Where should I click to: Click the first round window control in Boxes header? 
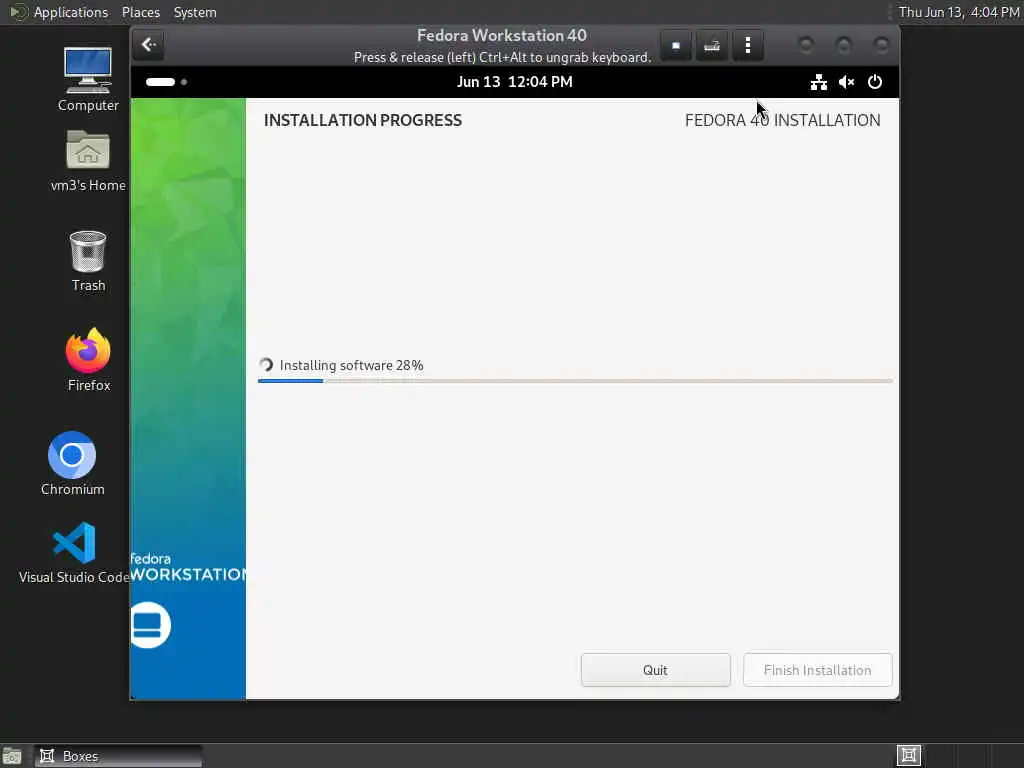(806, 45)
